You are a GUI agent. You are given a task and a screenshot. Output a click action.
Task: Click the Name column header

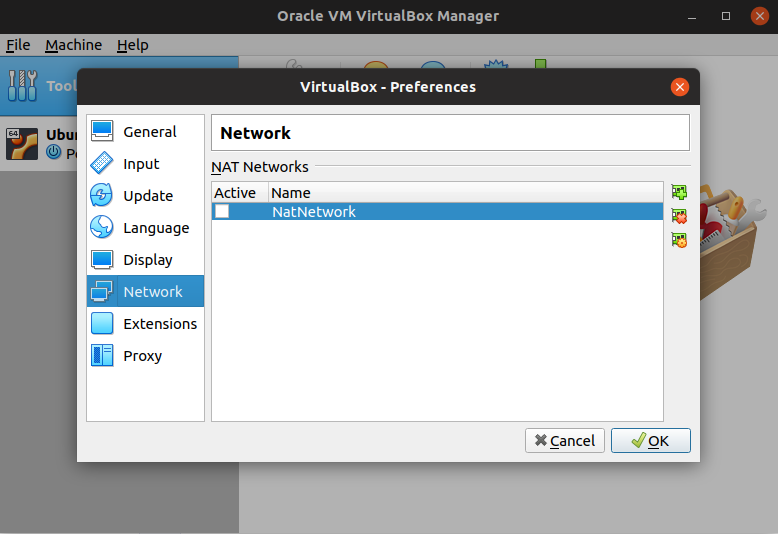point(465,193)
